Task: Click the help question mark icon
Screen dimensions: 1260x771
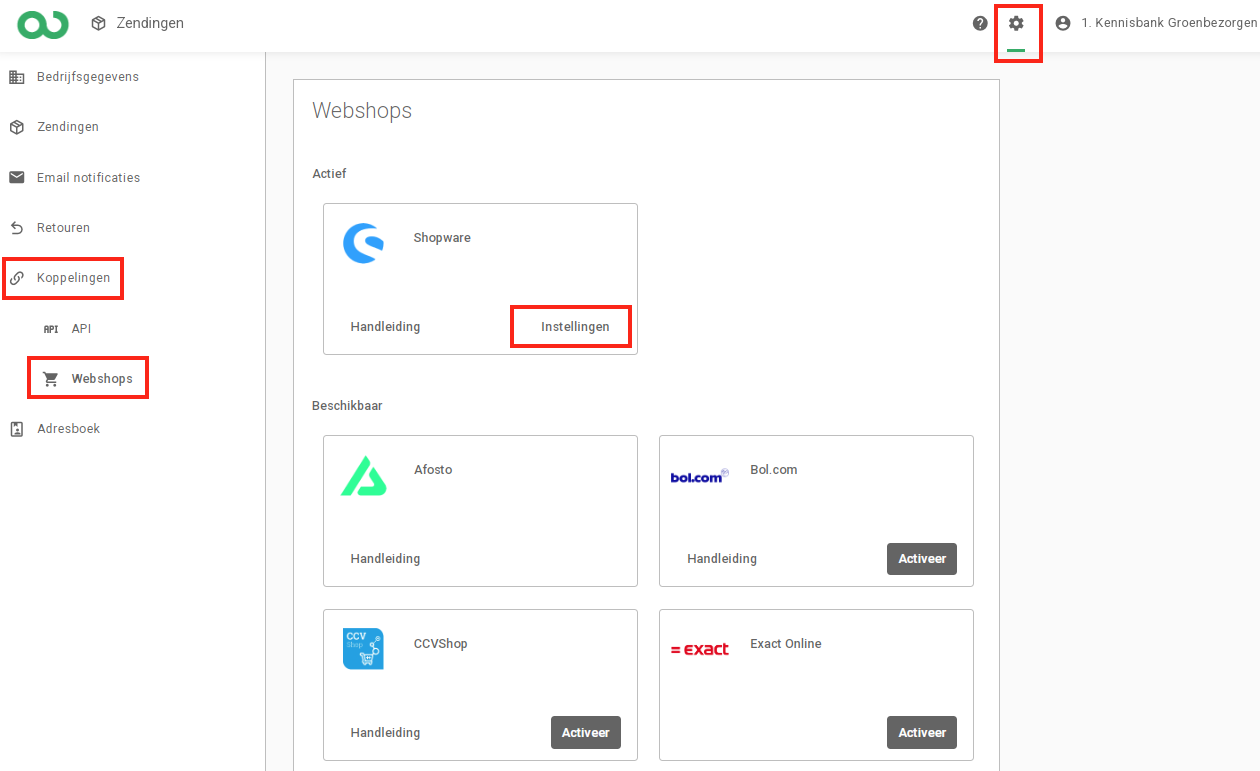Action: click(980, 23)
